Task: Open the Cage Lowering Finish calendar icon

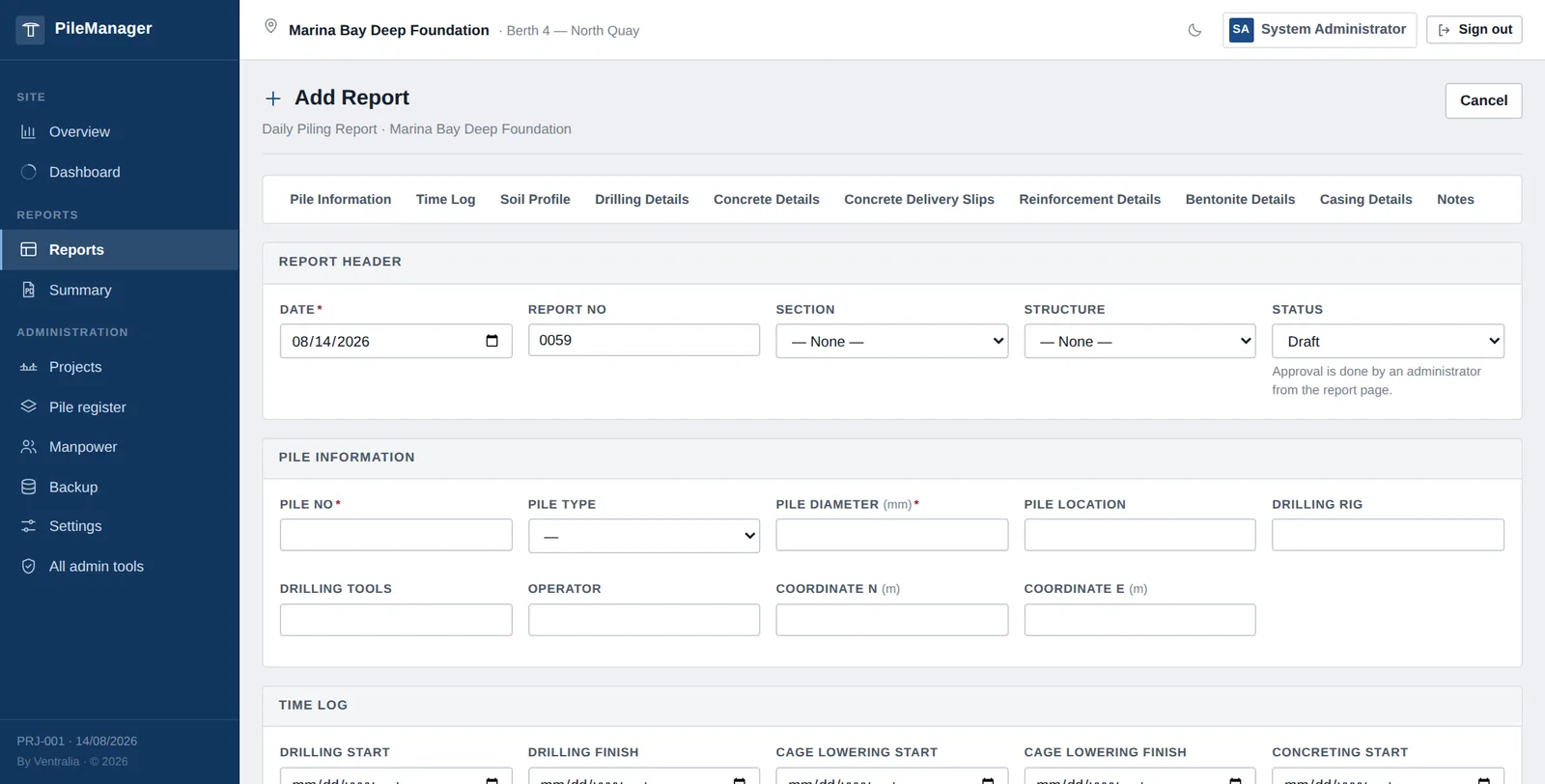Action: 1235,779
